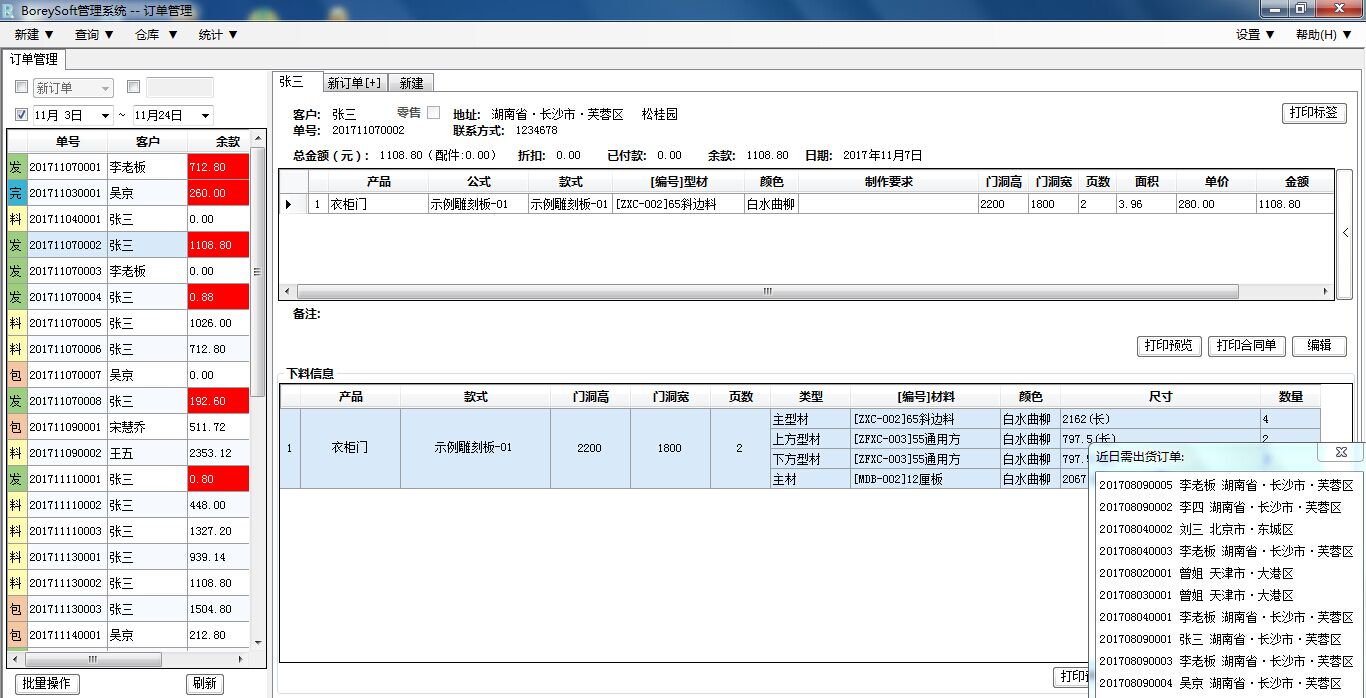The image size is (1366, 698).
Task: Click the 打印预览 button
Action: tap(1169, 346)
